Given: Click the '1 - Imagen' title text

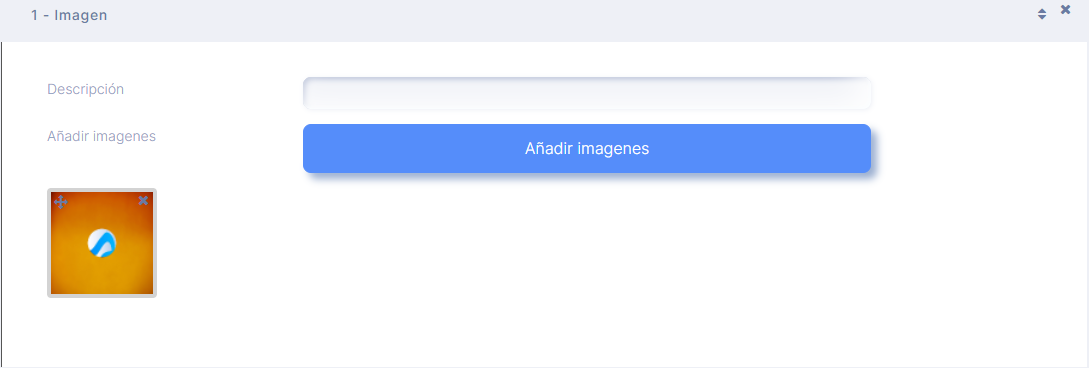Looking at the screenshot, I should (x=69, y=15).
